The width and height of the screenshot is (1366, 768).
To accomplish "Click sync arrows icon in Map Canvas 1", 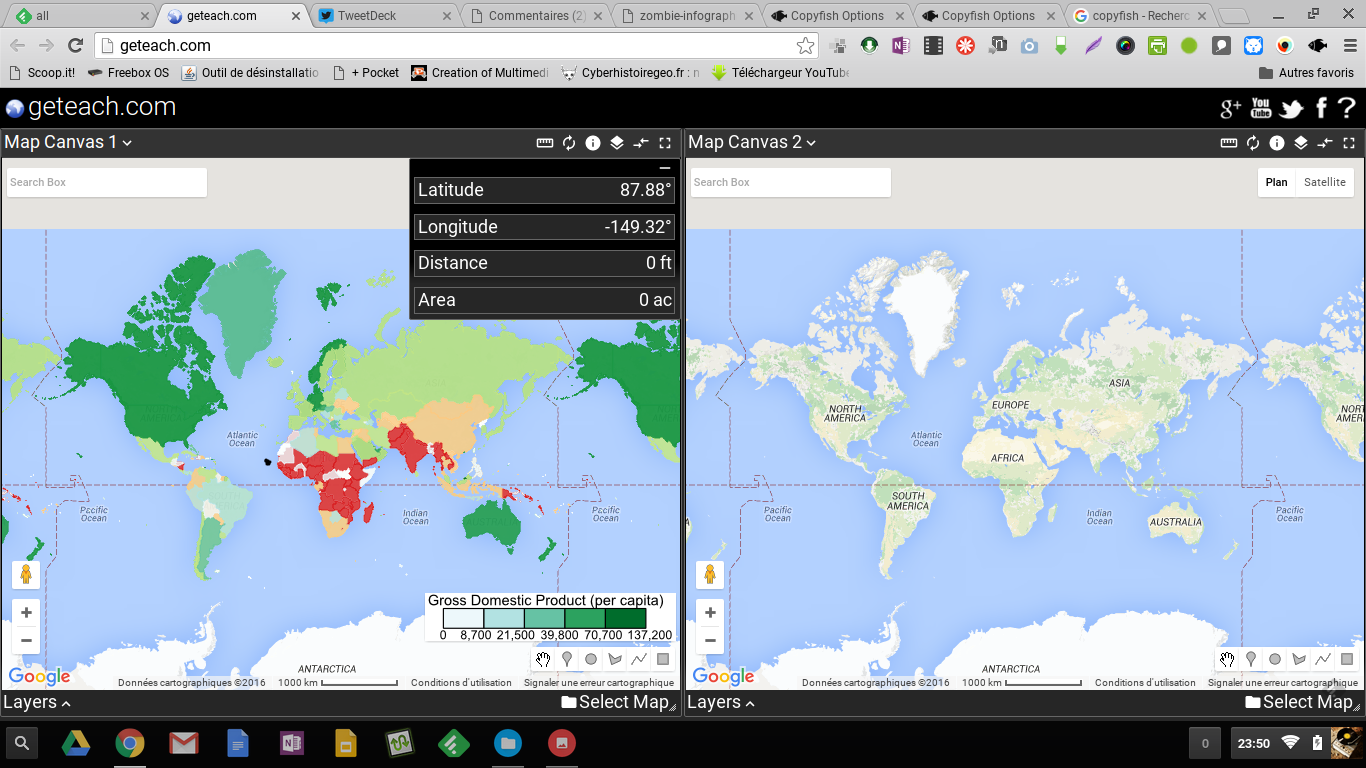I will pos(641,143).
